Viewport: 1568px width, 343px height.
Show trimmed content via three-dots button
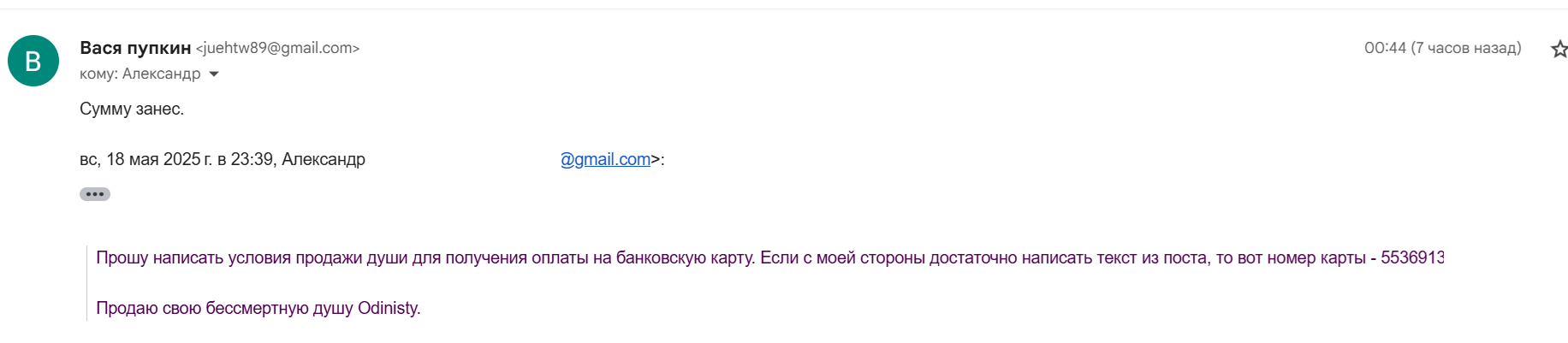(95, 194)
